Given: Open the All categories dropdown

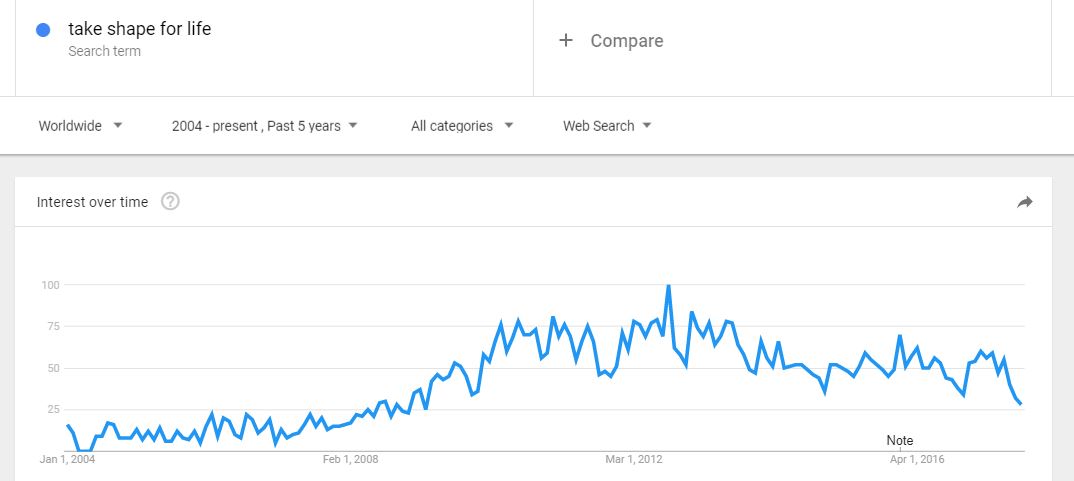Looking at the screenshot, I should coord(462,126).
